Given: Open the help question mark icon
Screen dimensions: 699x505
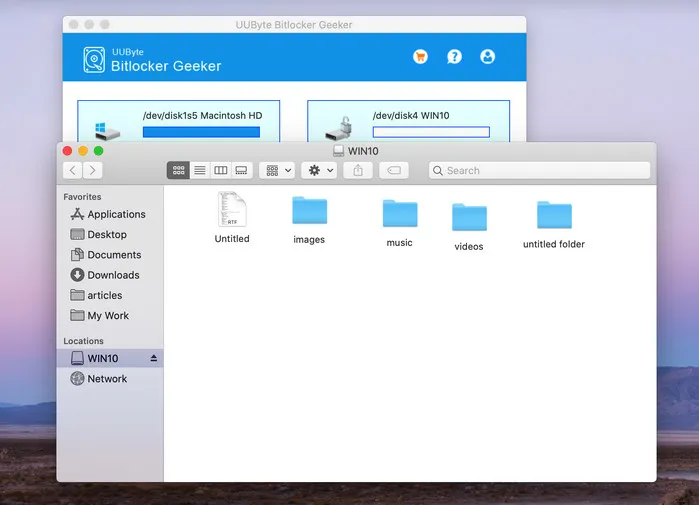Looking at the screenshot, I should (x=454, y=57).
